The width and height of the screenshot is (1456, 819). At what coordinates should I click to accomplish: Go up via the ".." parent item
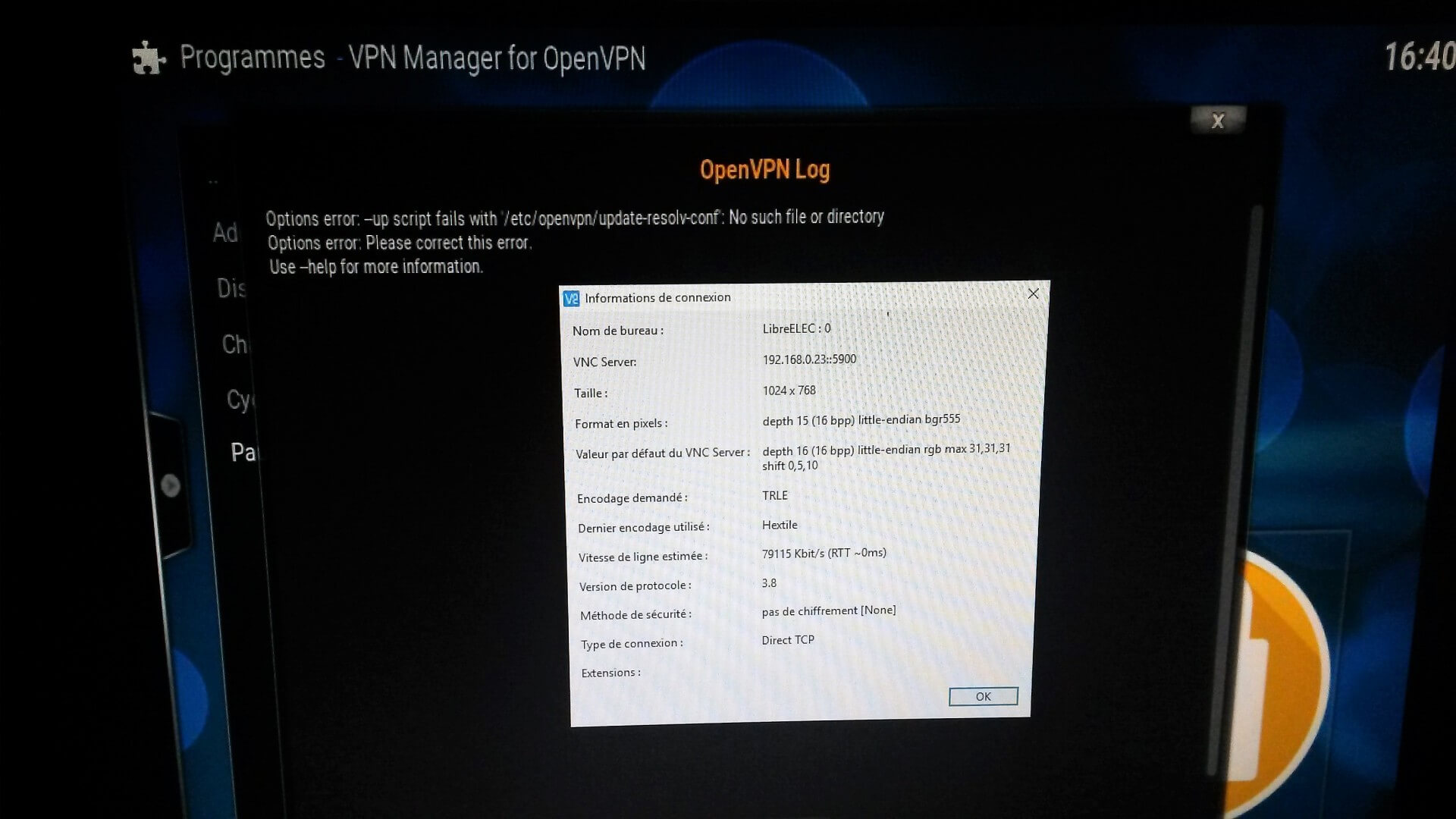pos(213,181)
